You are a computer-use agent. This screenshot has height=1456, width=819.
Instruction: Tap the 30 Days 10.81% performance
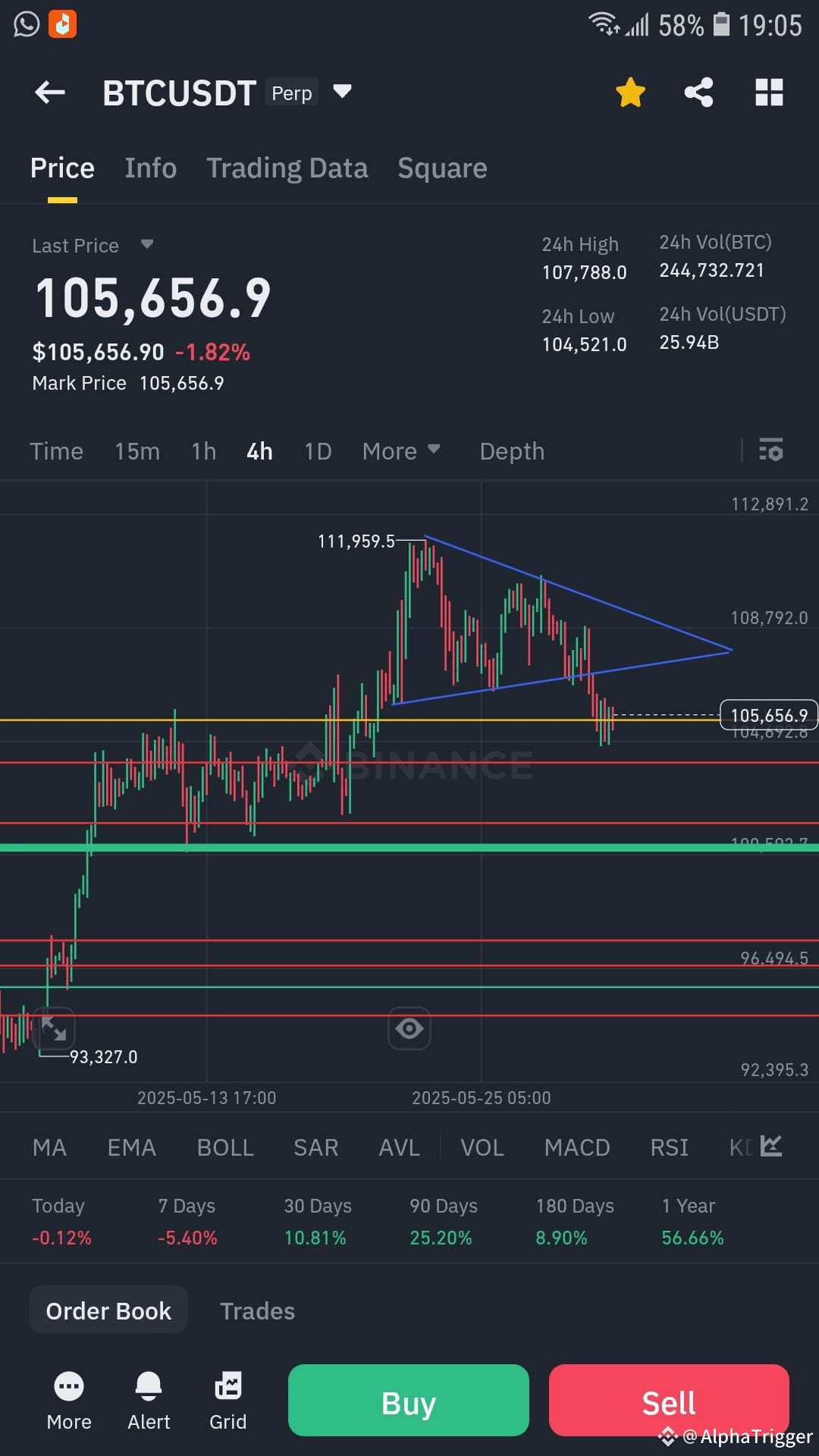tap(318, 1222)
